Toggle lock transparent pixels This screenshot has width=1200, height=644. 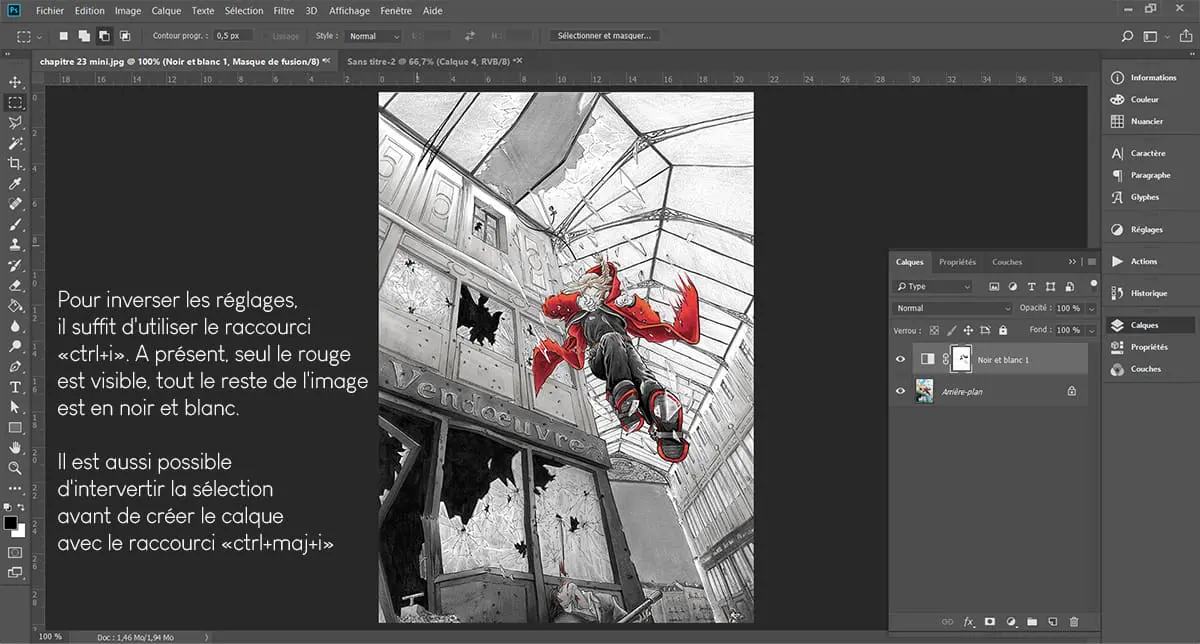[934, 329]
